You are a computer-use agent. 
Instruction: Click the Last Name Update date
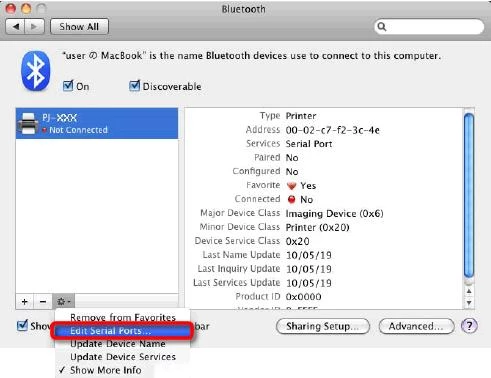click(309, 255)
